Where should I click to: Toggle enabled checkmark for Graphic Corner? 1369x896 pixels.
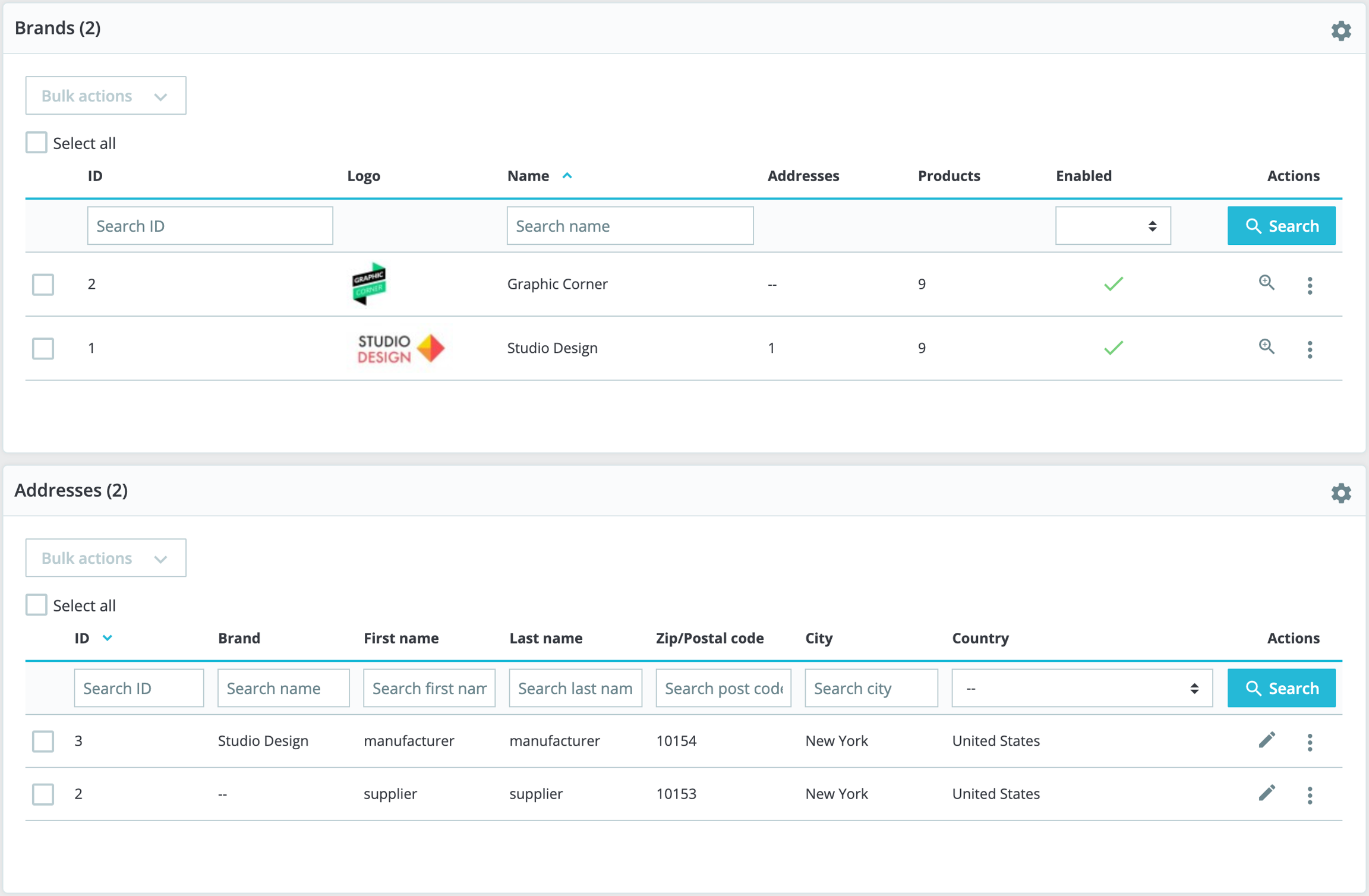click(x=1113, y=284)
